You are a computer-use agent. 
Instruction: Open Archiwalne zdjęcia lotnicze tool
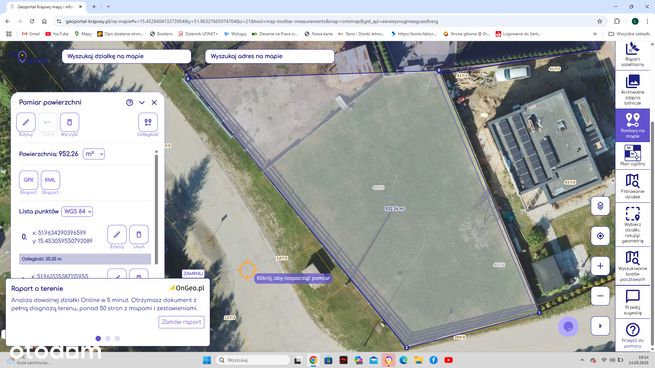[x=632, y=89]
